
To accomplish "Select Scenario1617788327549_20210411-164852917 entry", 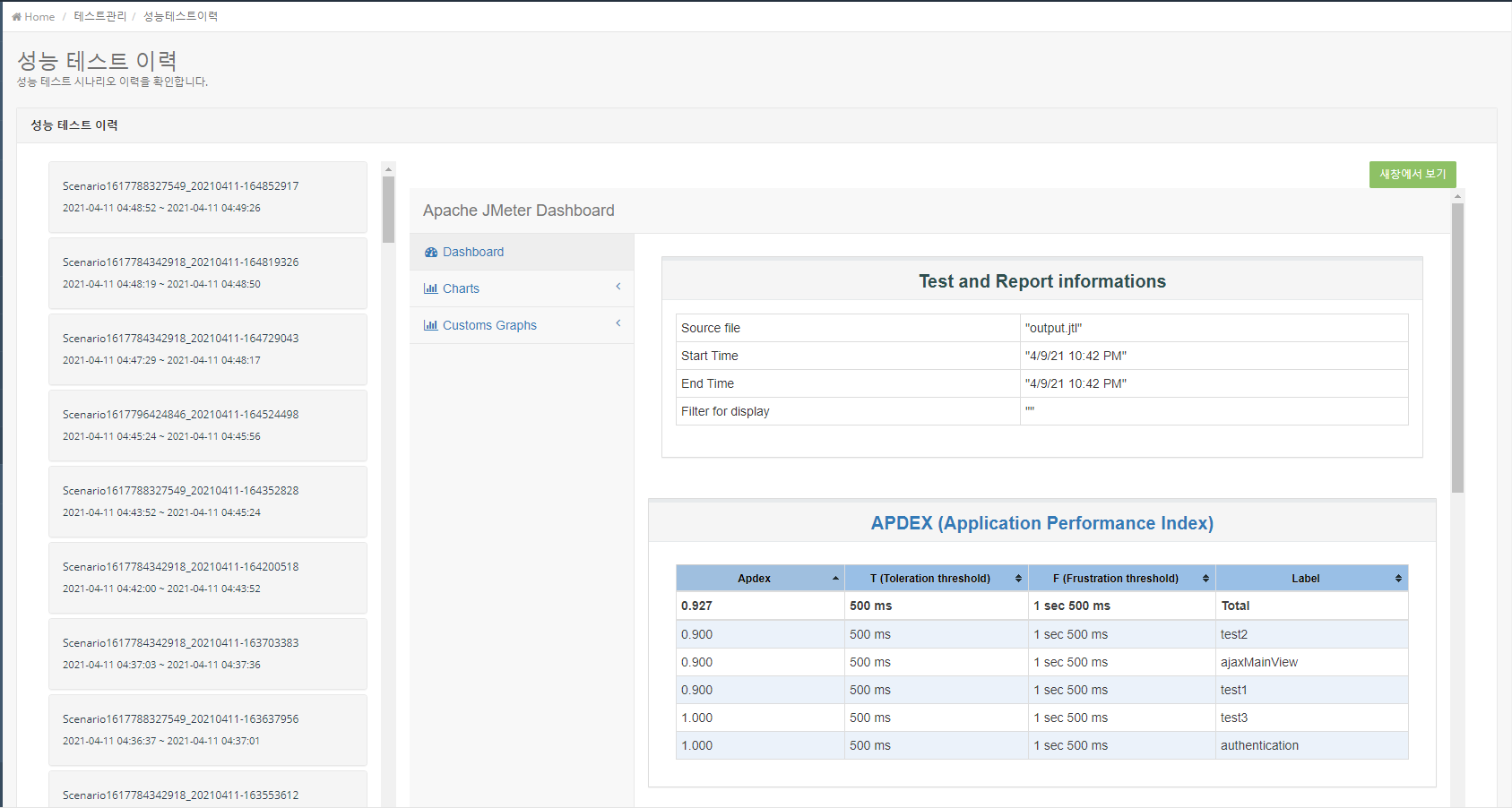I will [208, 197].
